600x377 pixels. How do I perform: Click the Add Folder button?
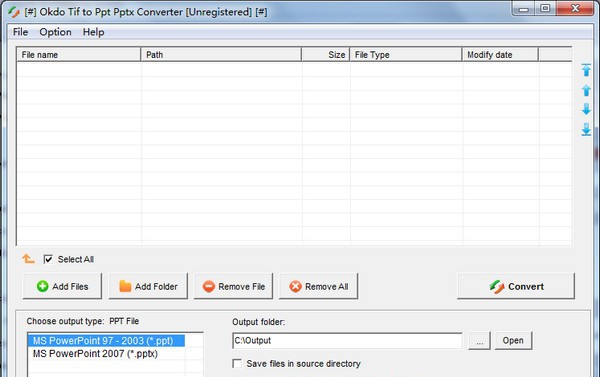pos(148,286)
